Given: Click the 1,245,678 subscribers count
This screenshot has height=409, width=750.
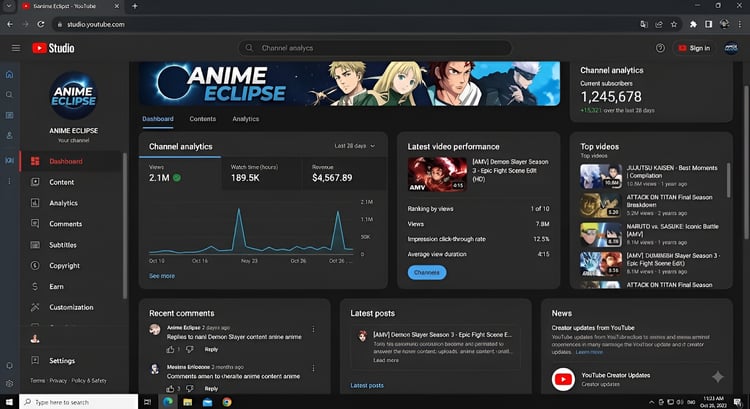Looking at the screenshot, I should 611,97.
